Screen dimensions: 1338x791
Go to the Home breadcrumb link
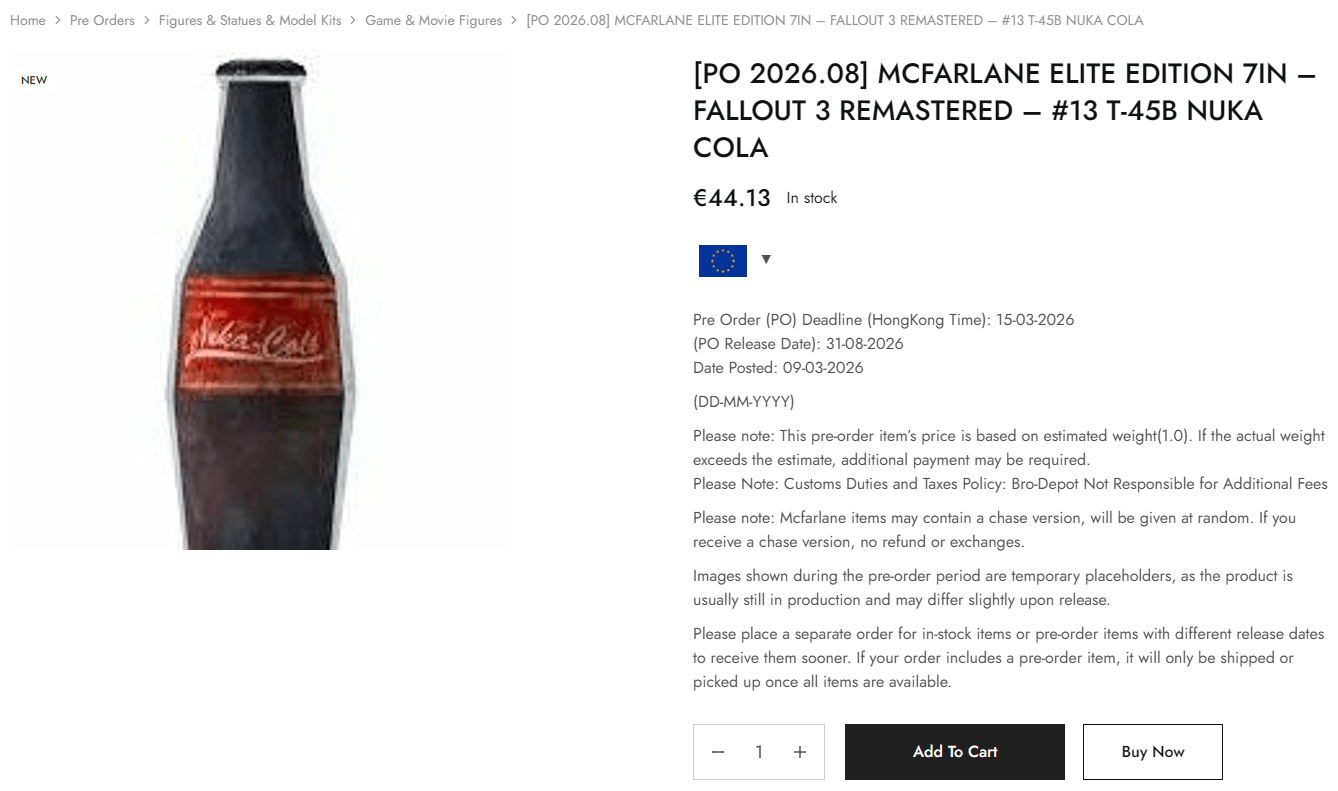pos(28,20)
